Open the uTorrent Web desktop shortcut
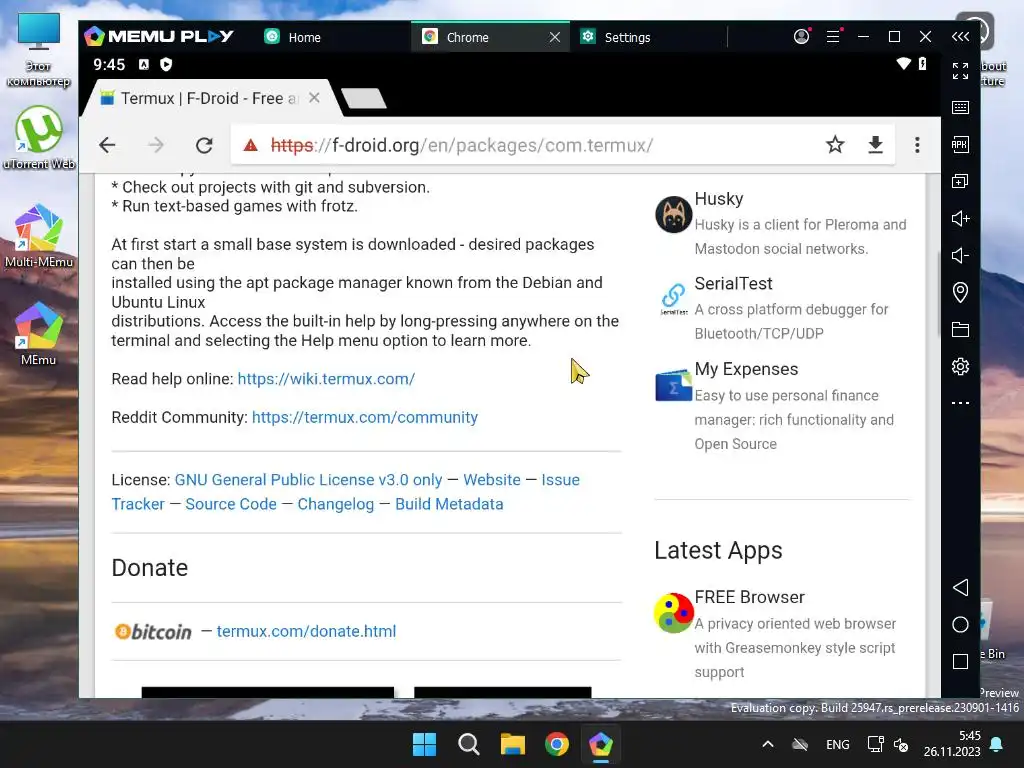 tap(39, 138)
